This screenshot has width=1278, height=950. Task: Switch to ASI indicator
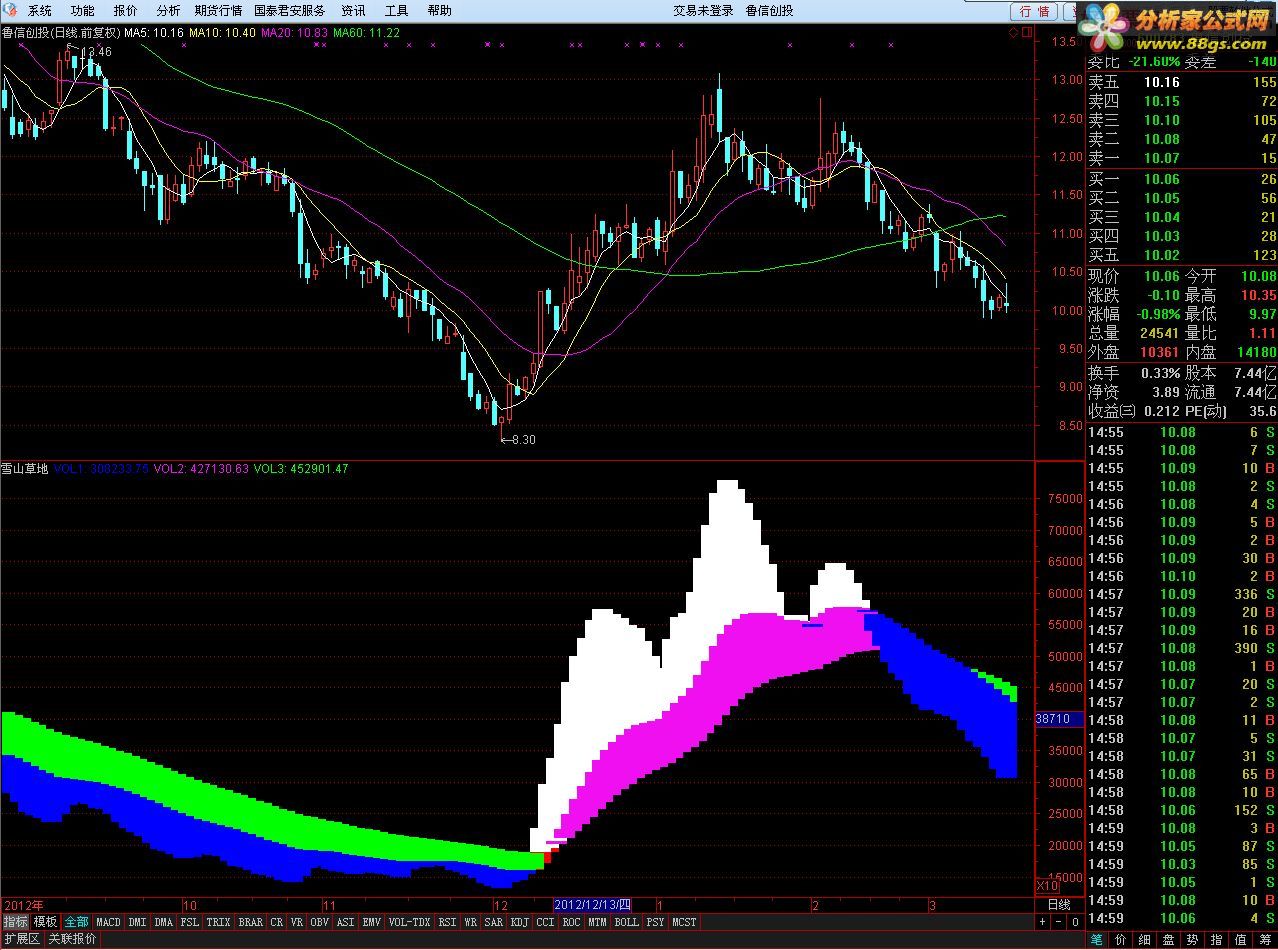346,922
